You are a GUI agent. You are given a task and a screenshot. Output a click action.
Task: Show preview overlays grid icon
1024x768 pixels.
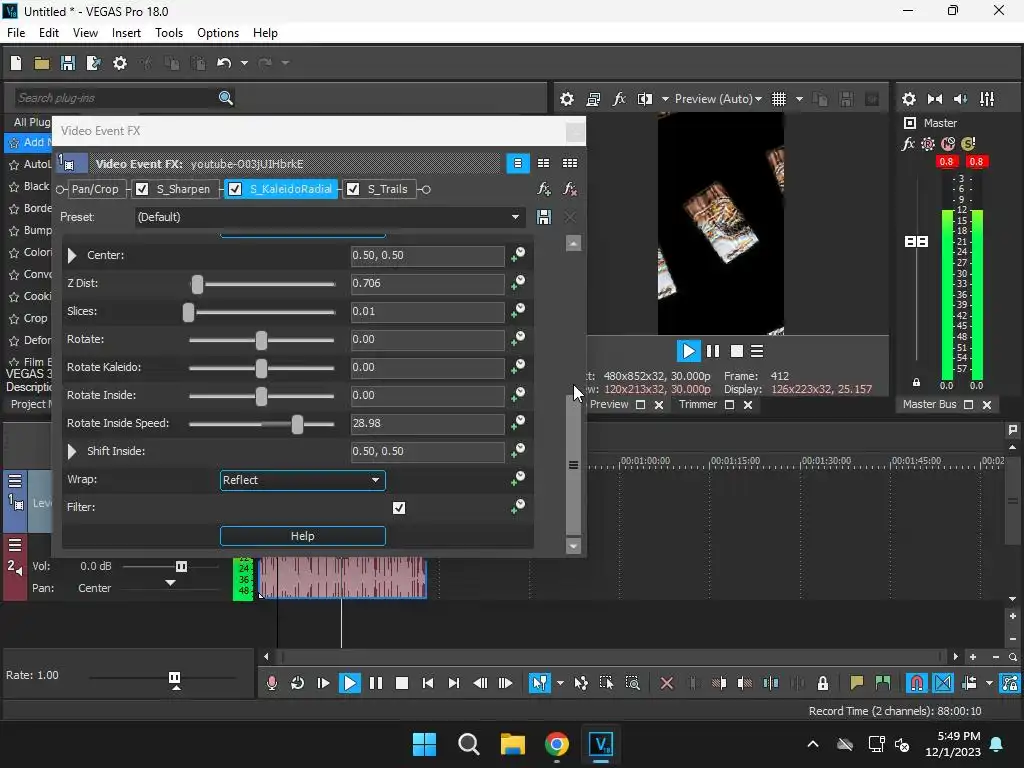click(x=779, y=99)
